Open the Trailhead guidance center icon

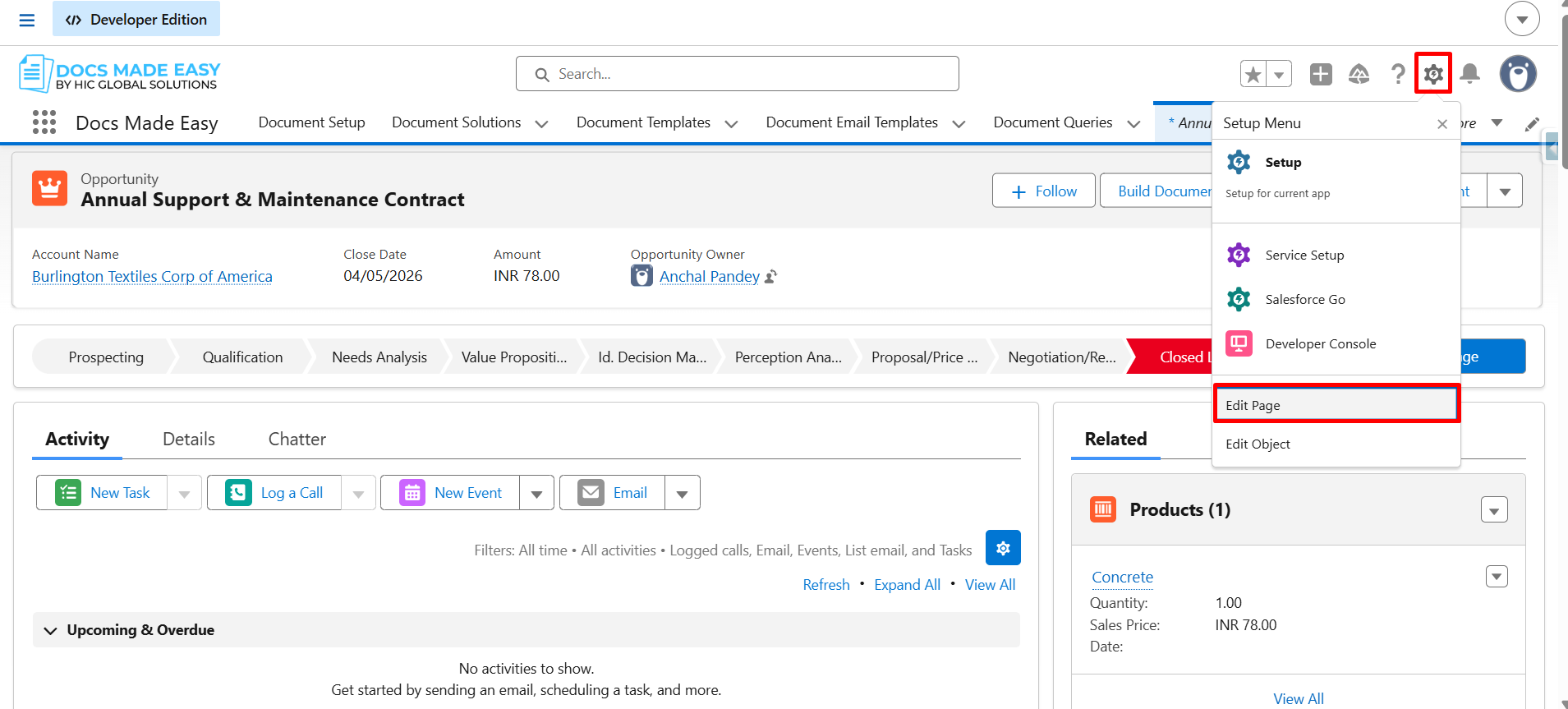pyautogui.click(x=1359, y=74)
